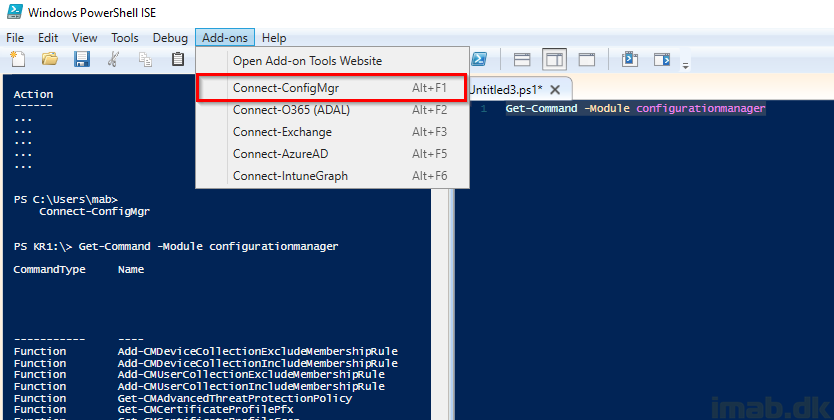Click the Name column header in console
834x420 pixels.
point(131,270)
